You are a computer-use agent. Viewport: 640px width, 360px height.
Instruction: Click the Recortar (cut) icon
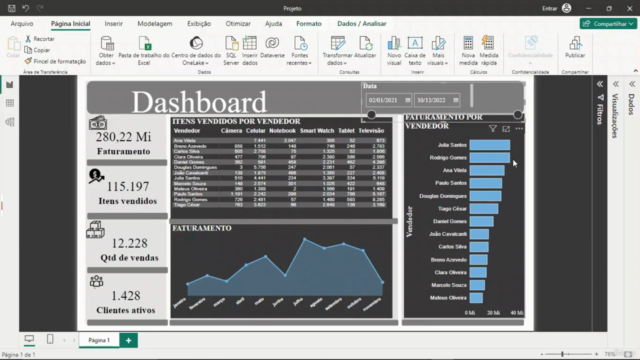tap(28, 39)
